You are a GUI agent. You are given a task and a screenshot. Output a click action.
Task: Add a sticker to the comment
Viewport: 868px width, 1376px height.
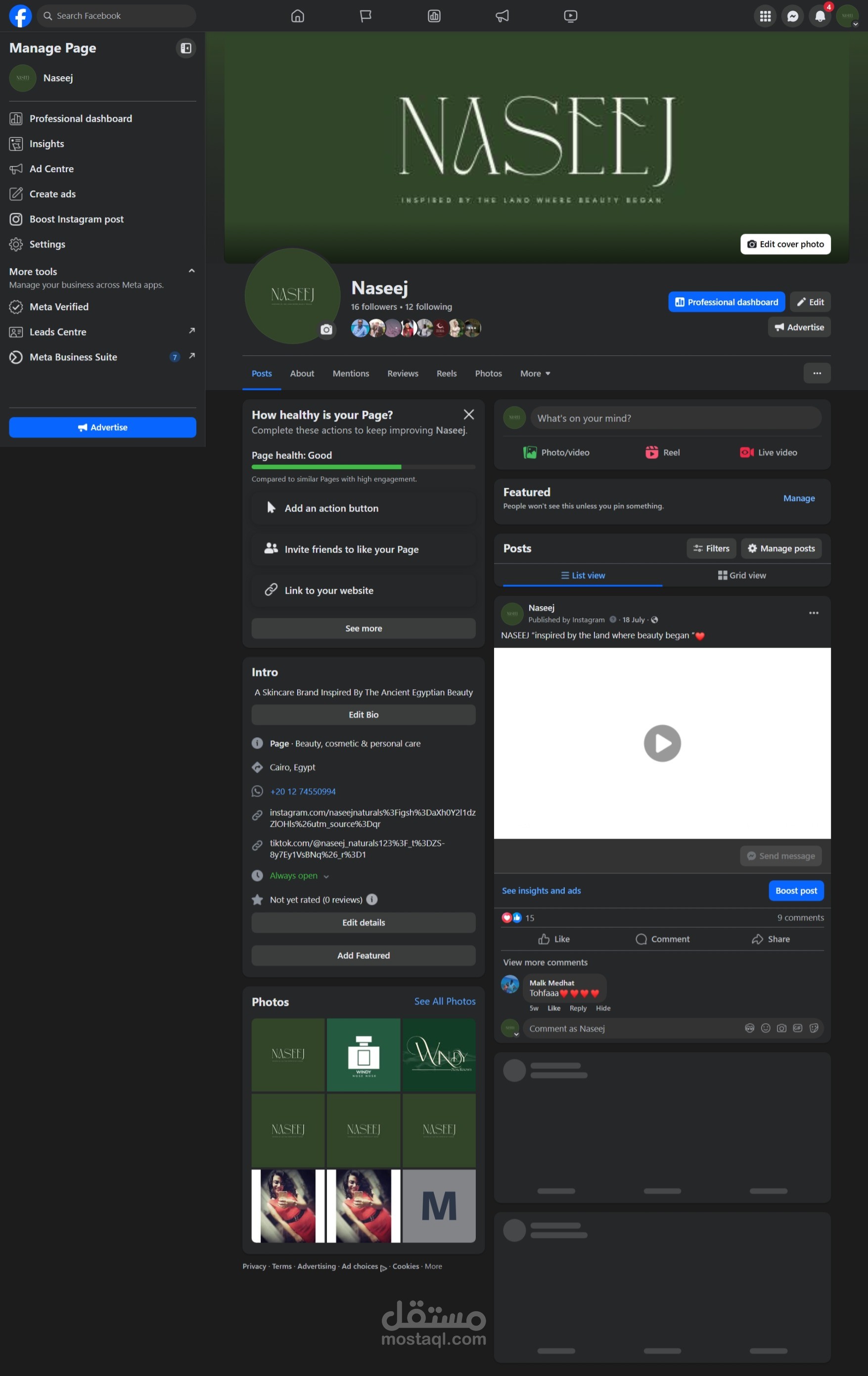pyautogui.click(x=814, y=1028)
